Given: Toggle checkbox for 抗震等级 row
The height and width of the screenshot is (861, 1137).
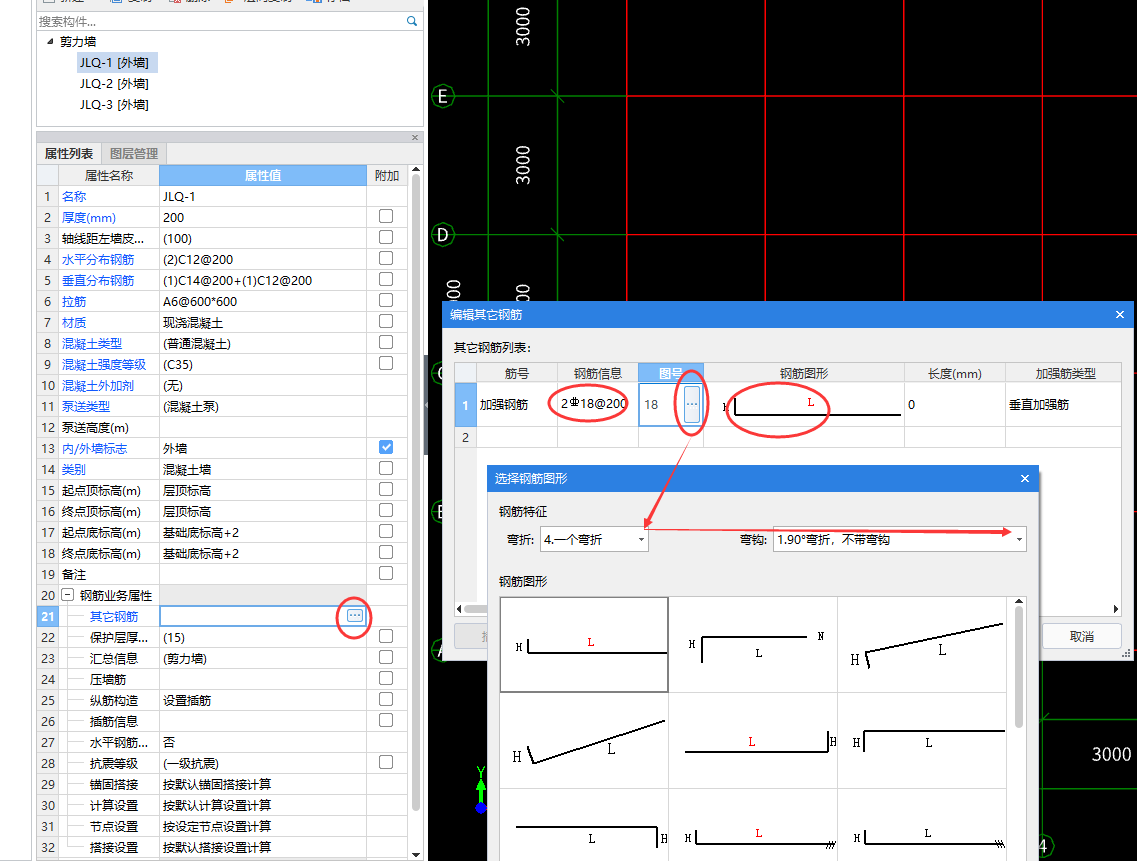Looking at the screenshot, I should [386, 762].
